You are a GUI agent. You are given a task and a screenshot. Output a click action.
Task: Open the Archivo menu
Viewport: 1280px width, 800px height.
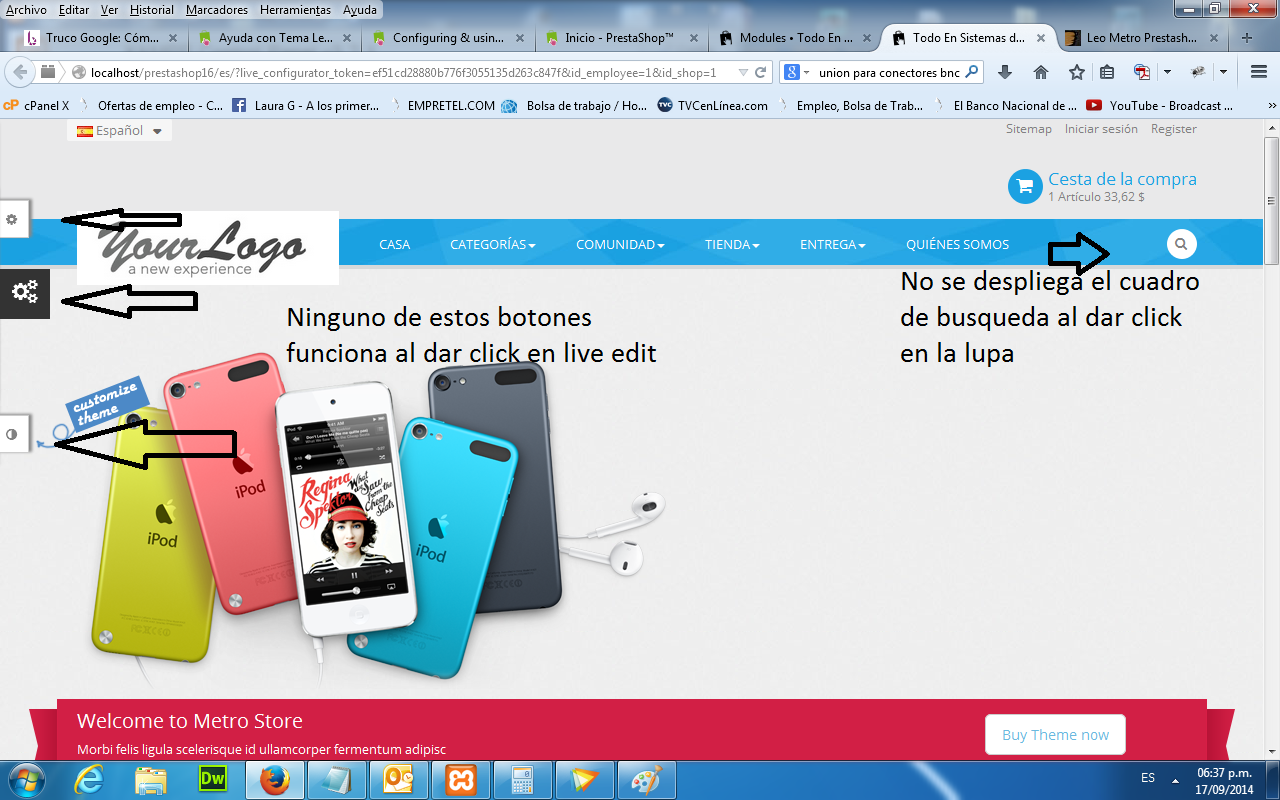tap(26, 10)
